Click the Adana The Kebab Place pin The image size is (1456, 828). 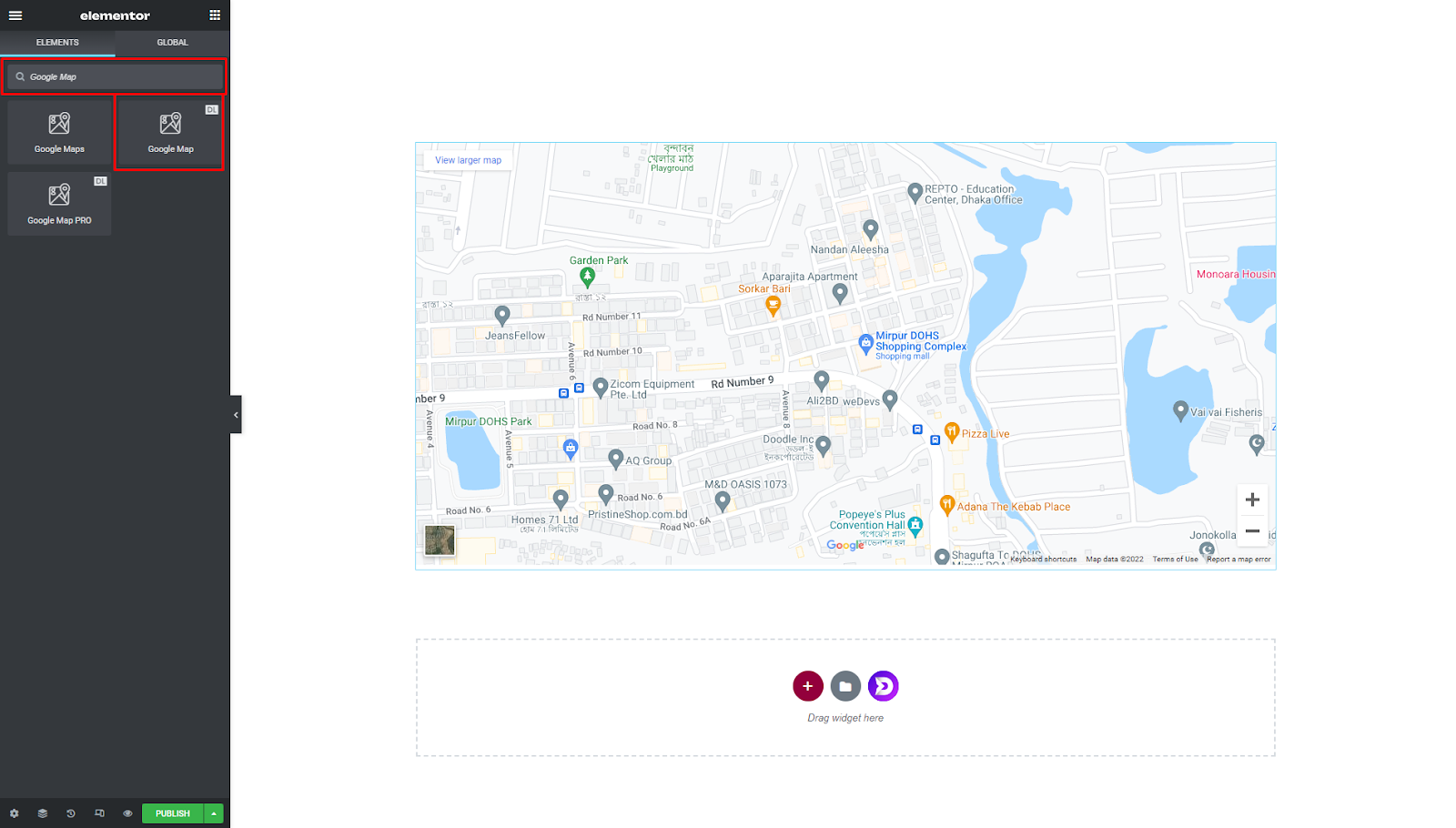click(947, 505)
